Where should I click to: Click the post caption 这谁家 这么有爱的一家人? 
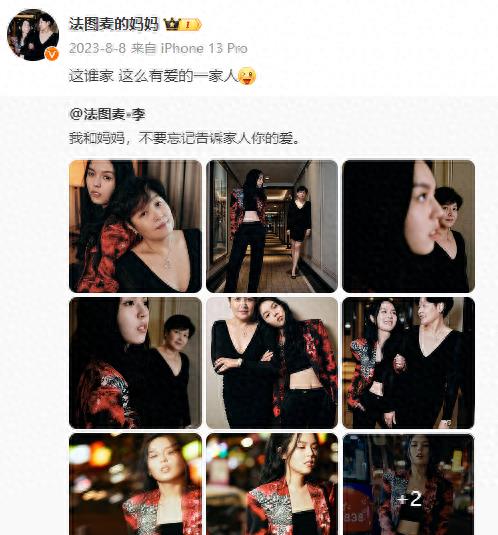[x=153, y=76]
